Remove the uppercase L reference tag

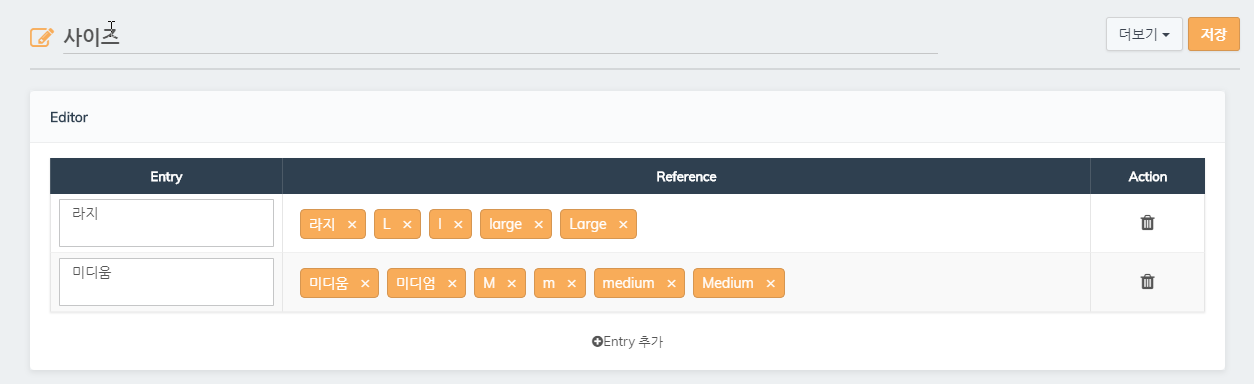click(407, 224)
